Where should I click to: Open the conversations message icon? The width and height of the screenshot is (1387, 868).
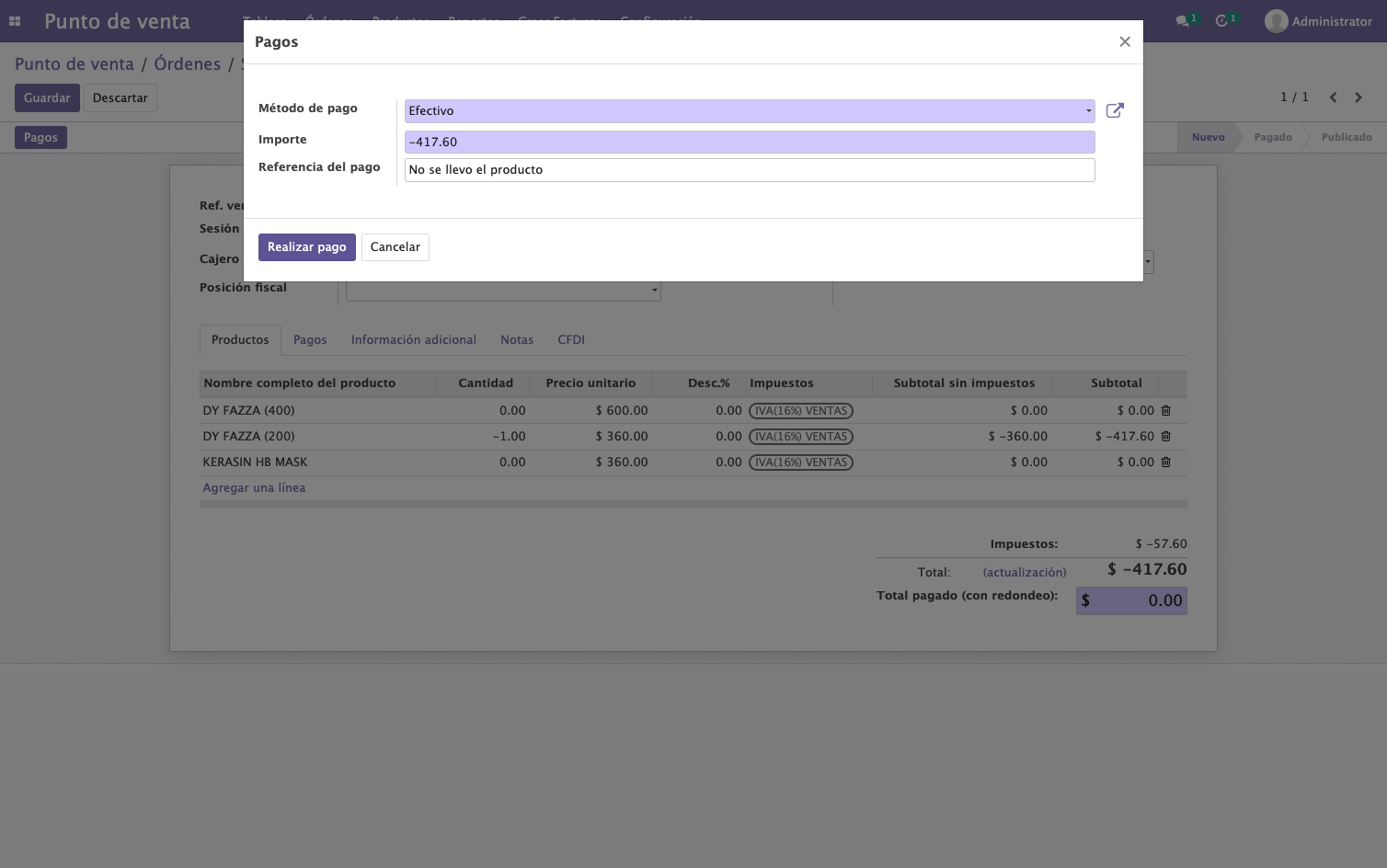[x=1186, y=20]
